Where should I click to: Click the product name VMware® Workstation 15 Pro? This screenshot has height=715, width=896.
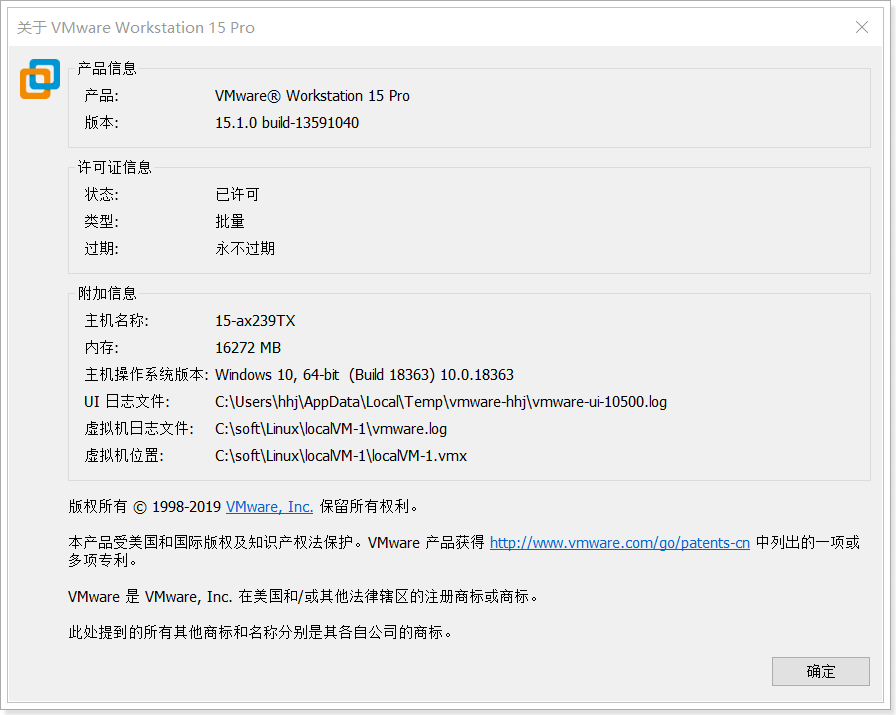[312, 96]
